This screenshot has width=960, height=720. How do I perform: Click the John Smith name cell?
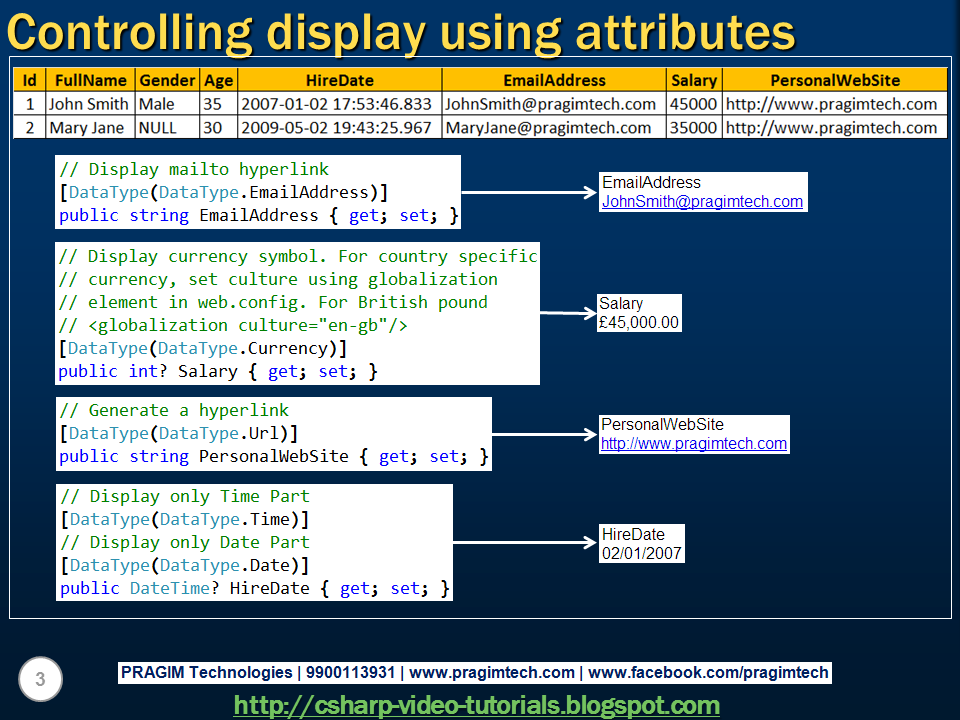click(x=91, y=104)
